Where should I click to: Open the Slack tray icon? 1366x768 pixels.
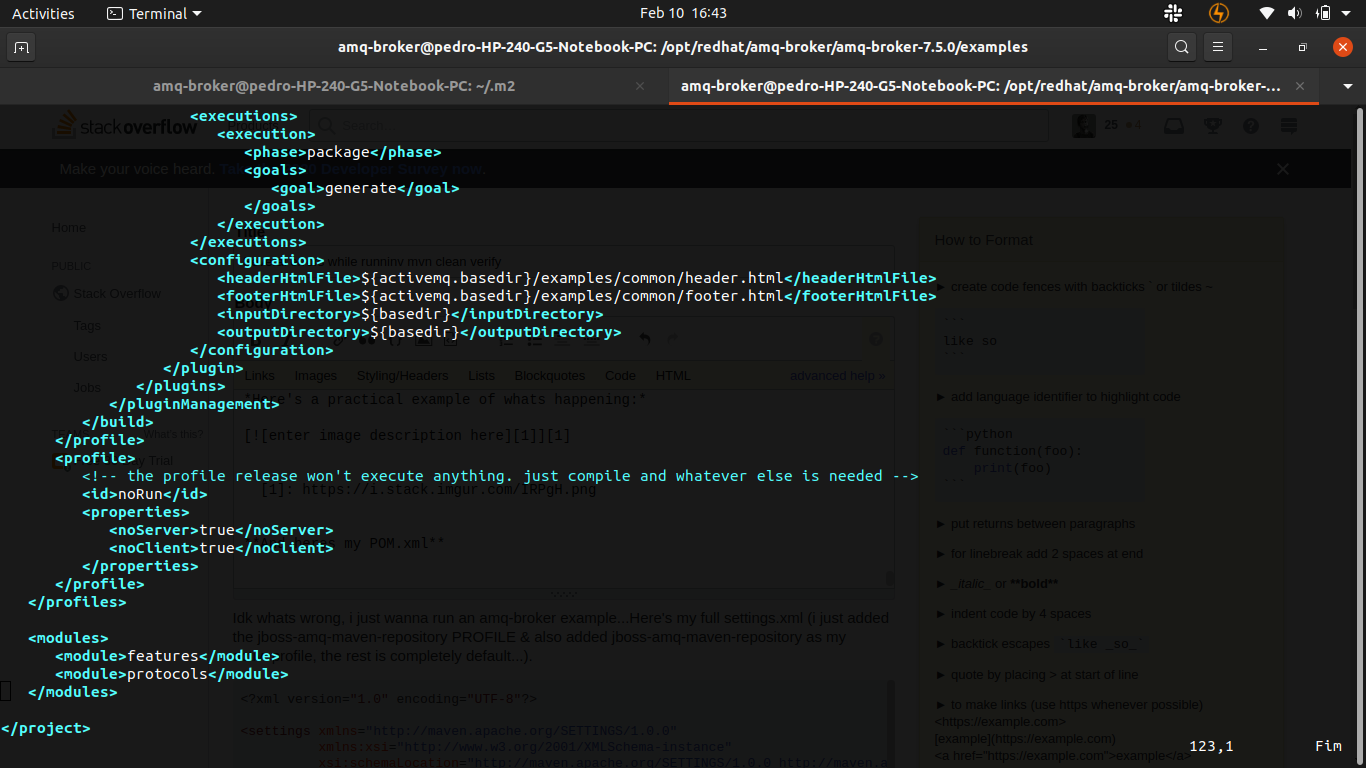click(x=1173, y=14)
